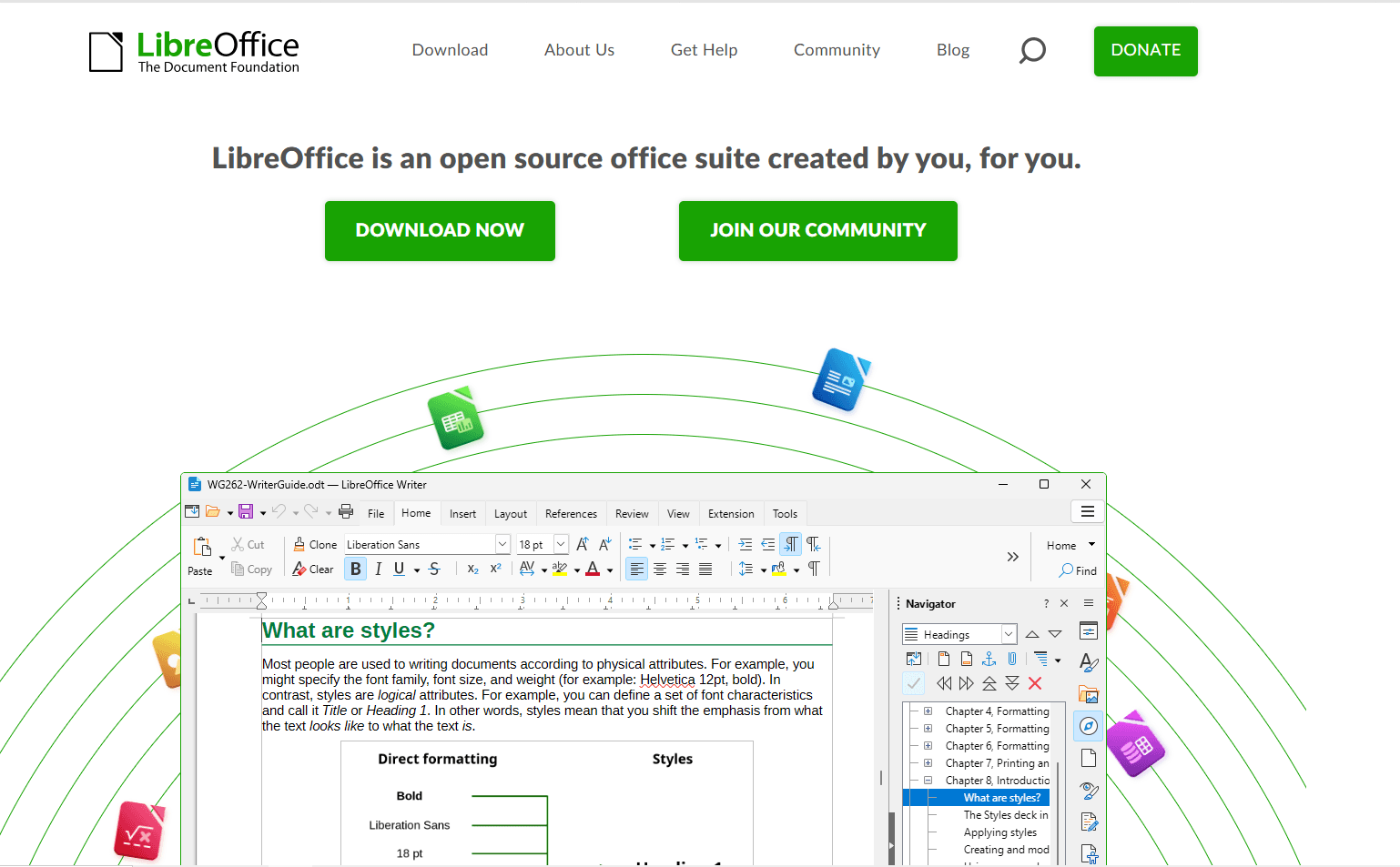Open the Headings dropdown in Navigator
This screenshot has width=1400, height=867.
click(x=1009, y=634)
